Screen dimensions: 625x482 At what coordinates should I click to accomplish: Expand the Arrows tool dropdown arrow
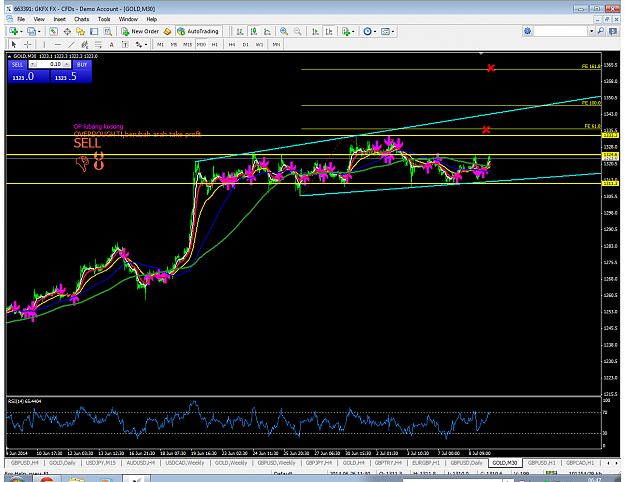tap(145, 45)
